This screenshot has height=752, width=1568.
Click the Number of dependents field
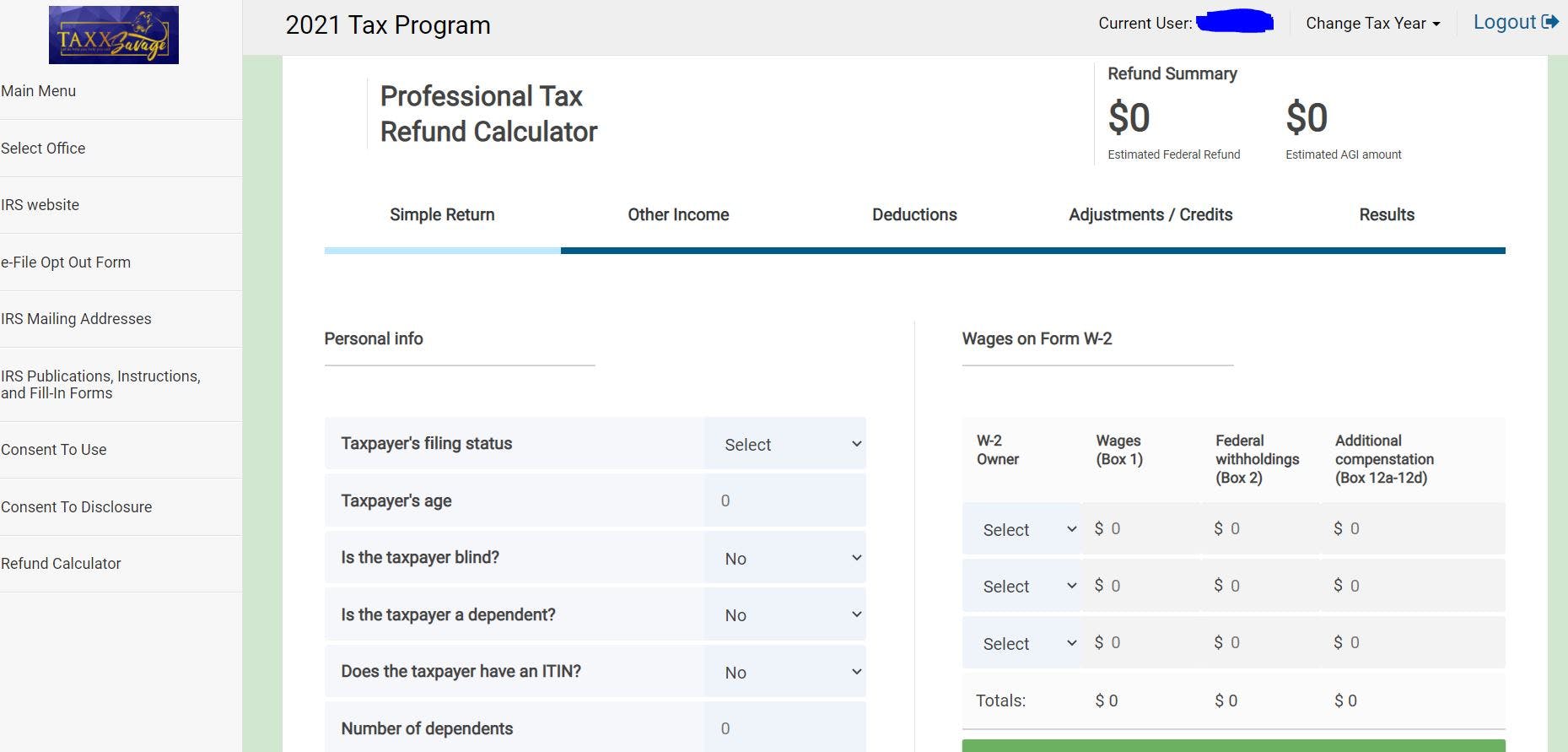pyautogui.click(x=784, y=728)
